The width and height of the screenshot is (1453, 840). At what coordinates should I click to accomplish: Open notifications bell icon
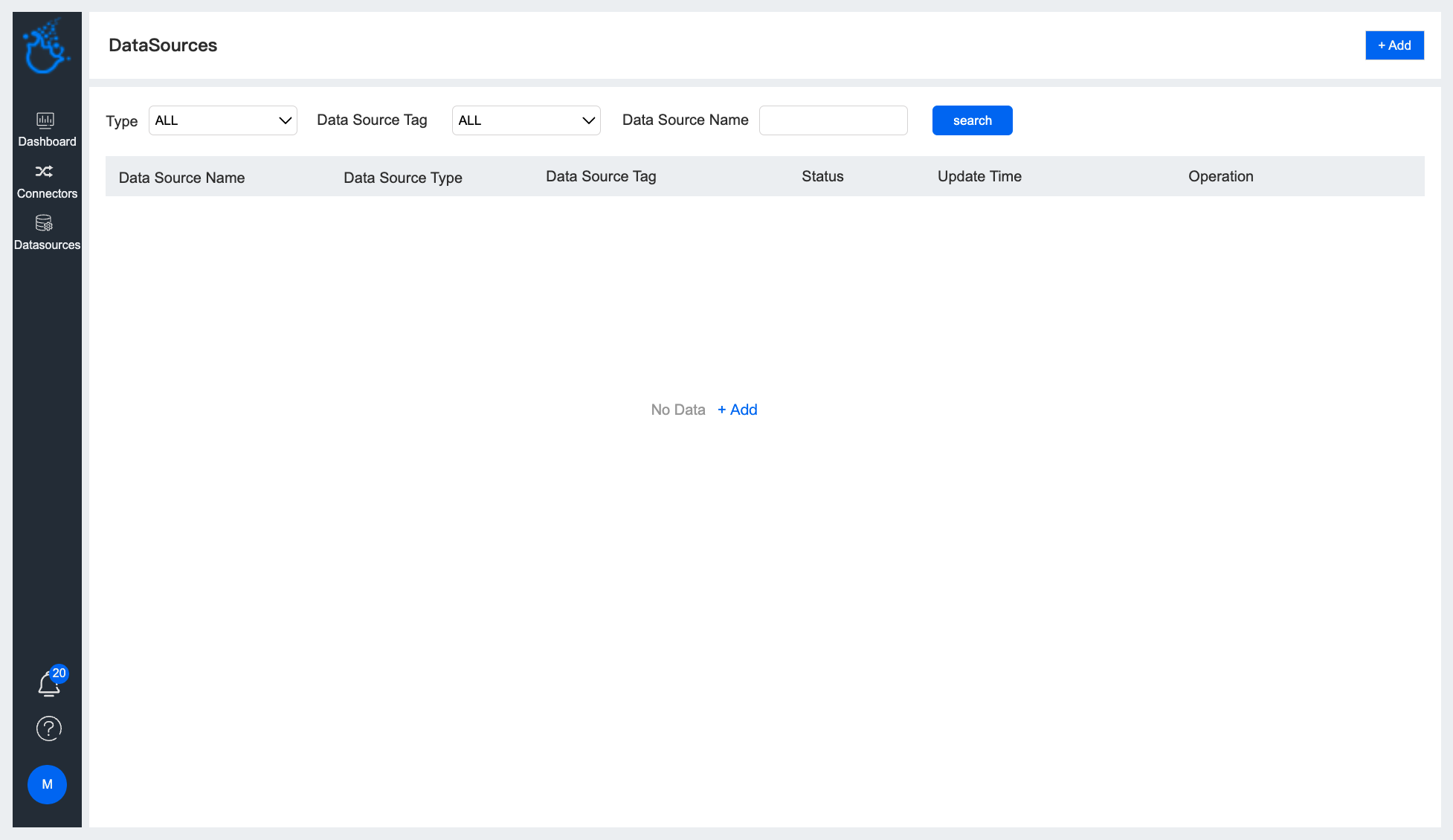click(x=48, y=685)
